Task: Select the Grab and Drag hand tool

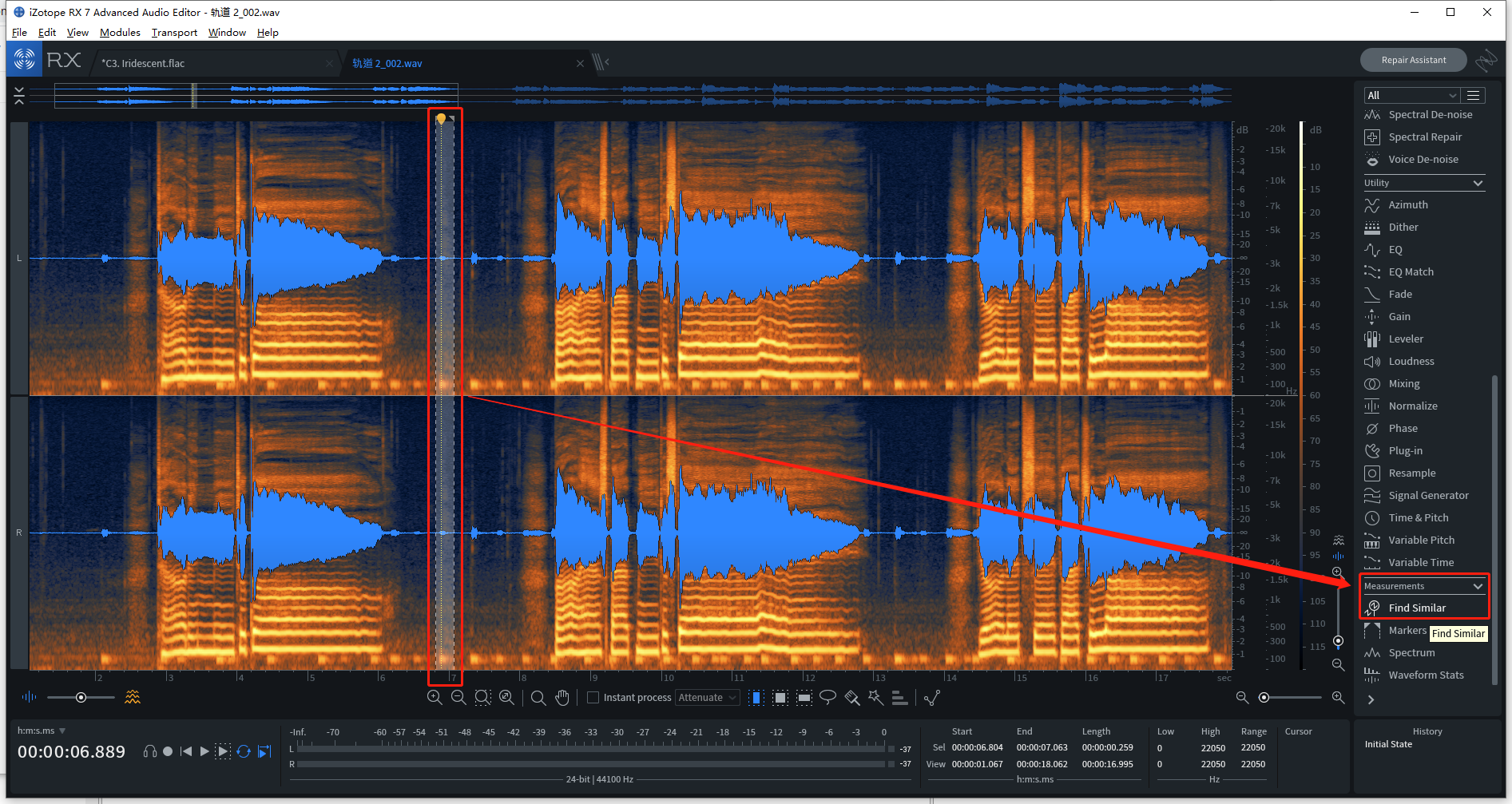Action: coord(562,698)
